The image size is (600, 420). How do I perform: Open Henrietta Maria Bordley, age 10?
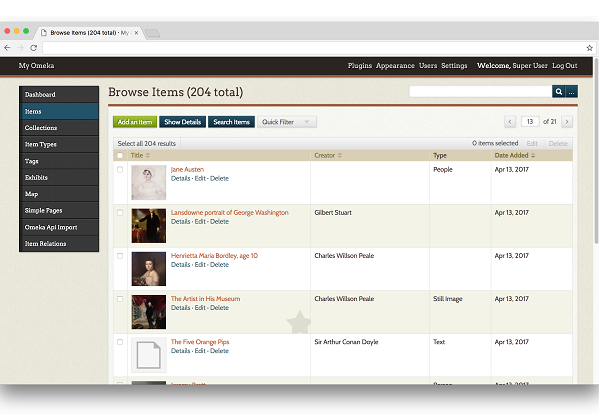coord(214,256)
